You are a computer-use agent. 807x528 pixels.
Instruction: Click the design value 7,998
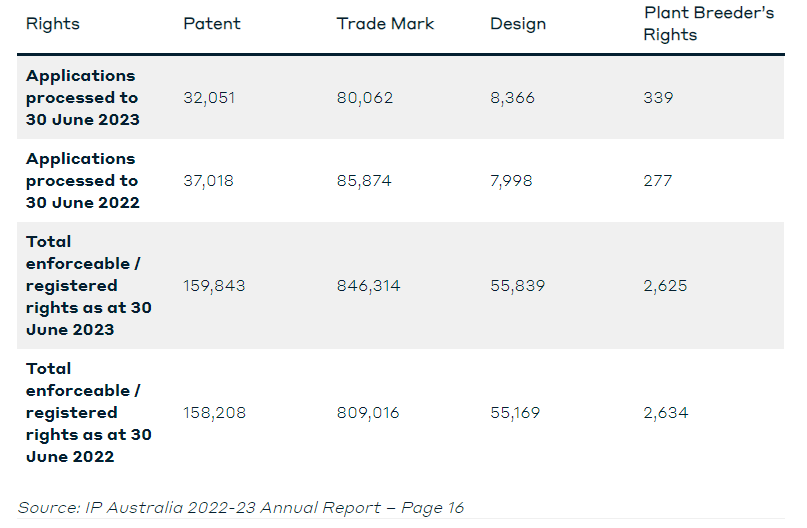511,181
